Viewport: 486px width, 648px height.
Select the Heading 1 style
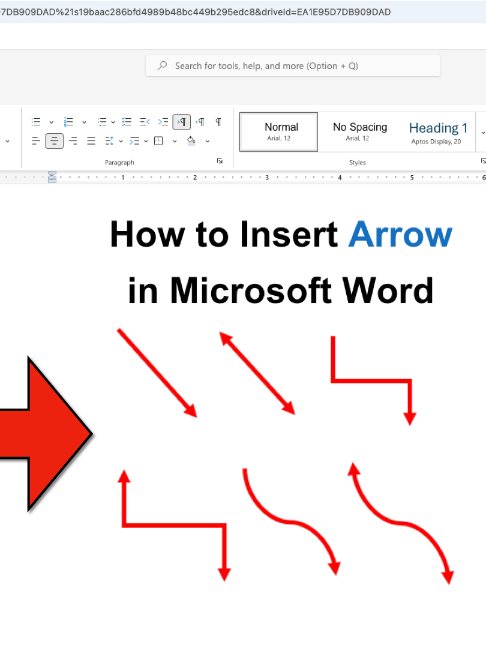(438, 132)
